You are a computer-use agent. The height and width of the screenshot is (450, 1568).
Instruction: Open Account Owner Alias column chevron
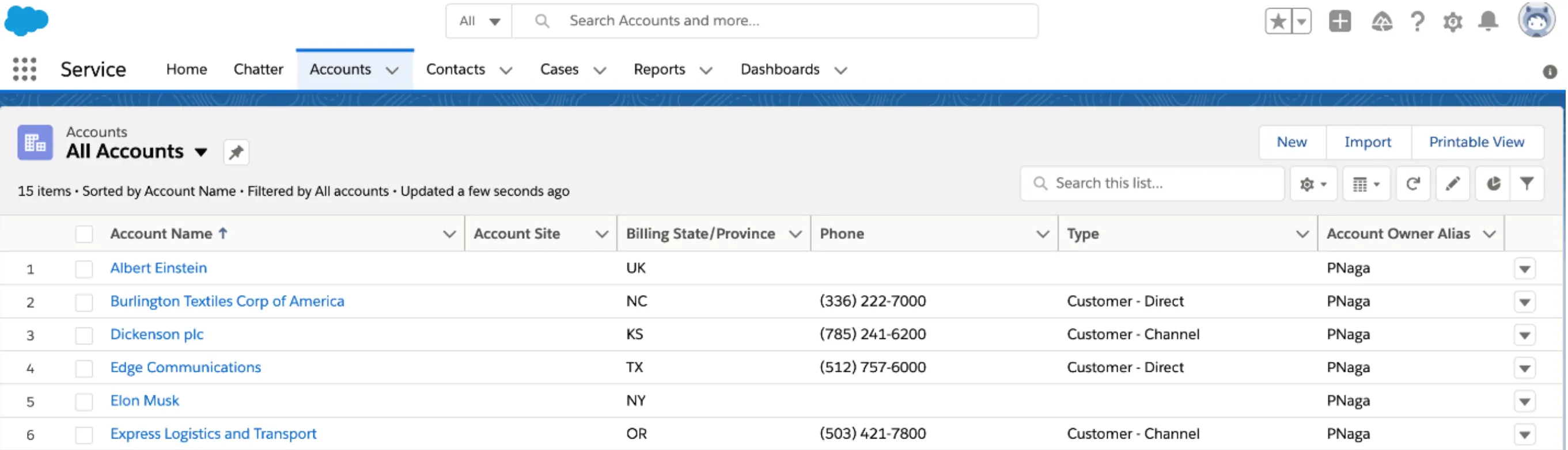point(1489,234)
